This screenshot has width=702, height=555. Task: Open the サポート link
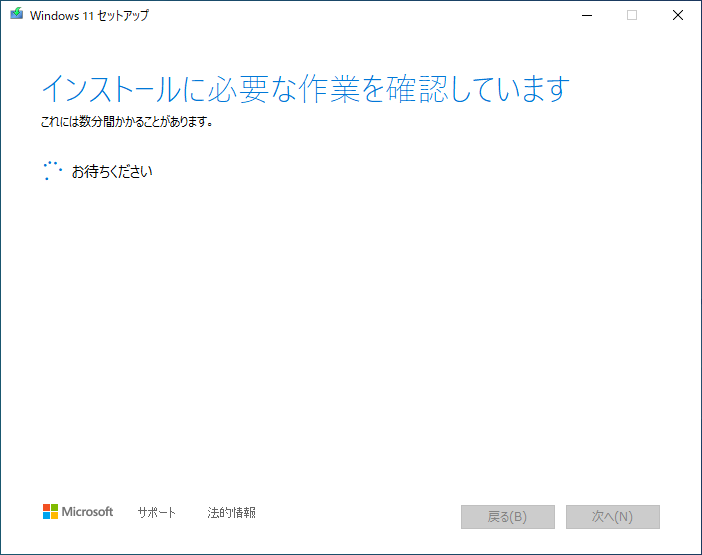coord(156,512)
